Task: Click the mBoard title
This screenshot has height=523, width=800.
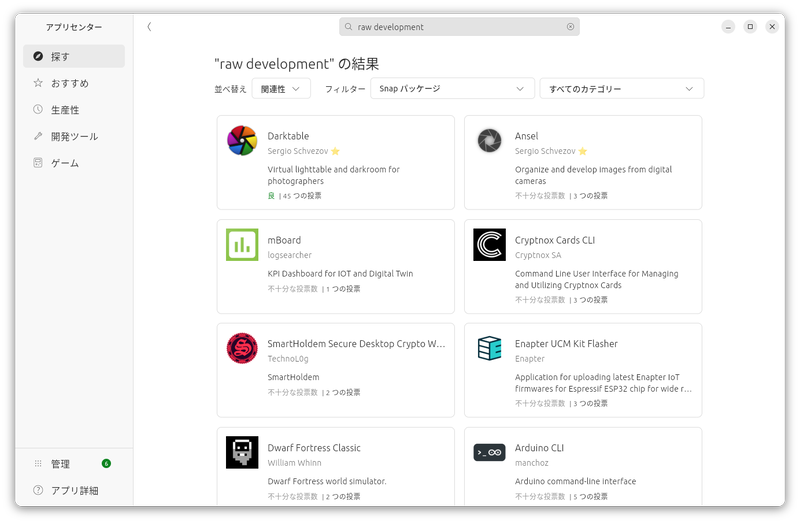Action: pyautogui.click(x=284, y=240)
